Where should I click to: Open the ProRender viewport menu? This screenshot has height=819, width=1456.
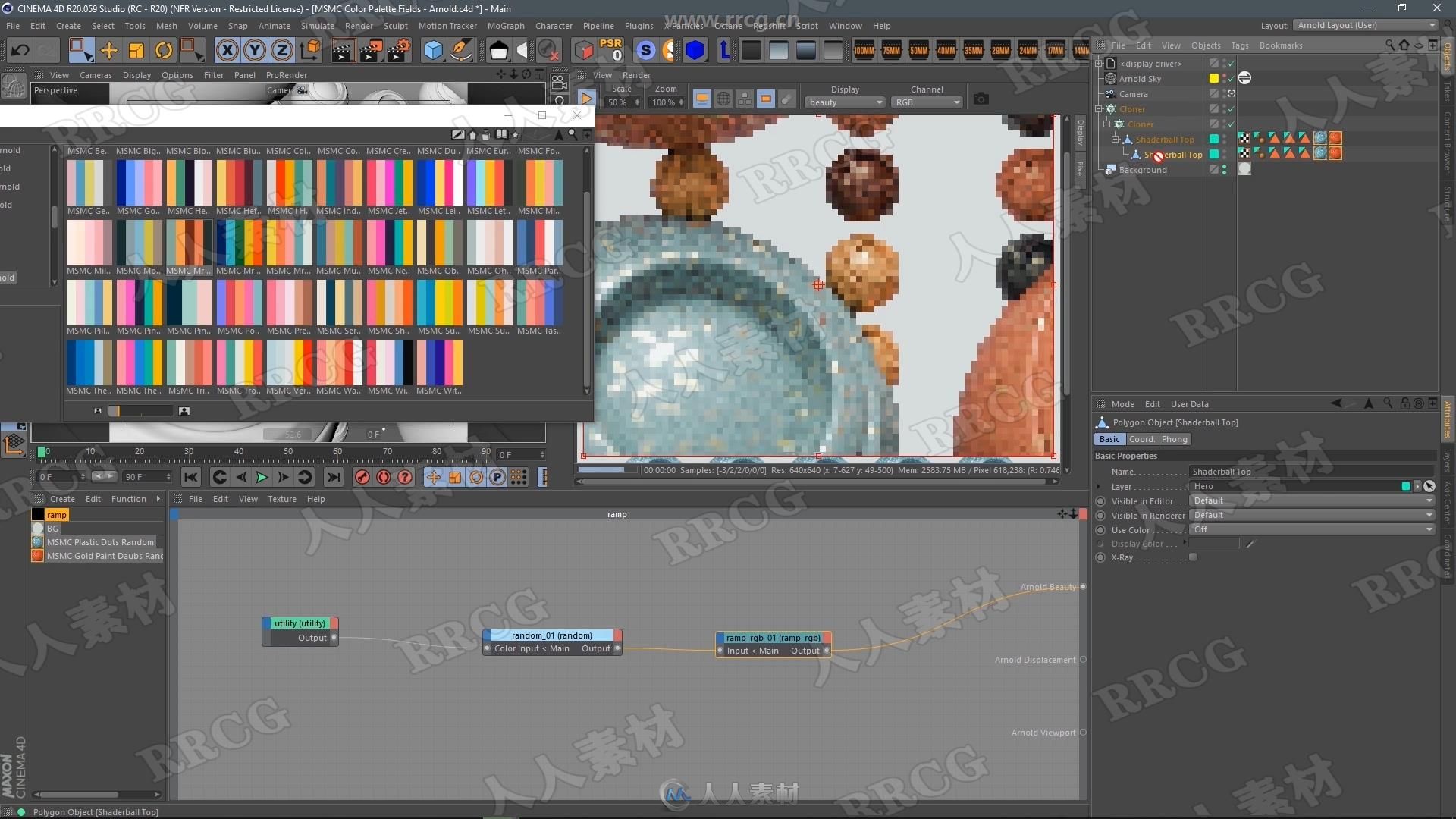tap(286, 75)
